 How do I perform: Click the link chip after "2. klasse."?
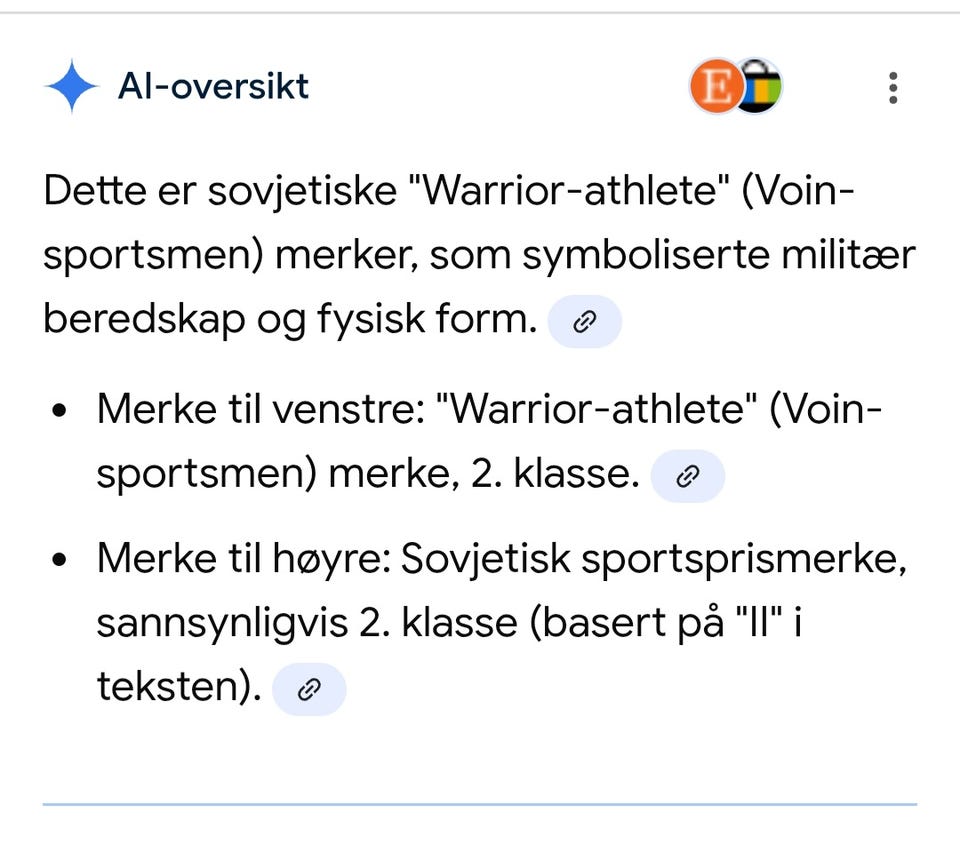click(688, 476)
